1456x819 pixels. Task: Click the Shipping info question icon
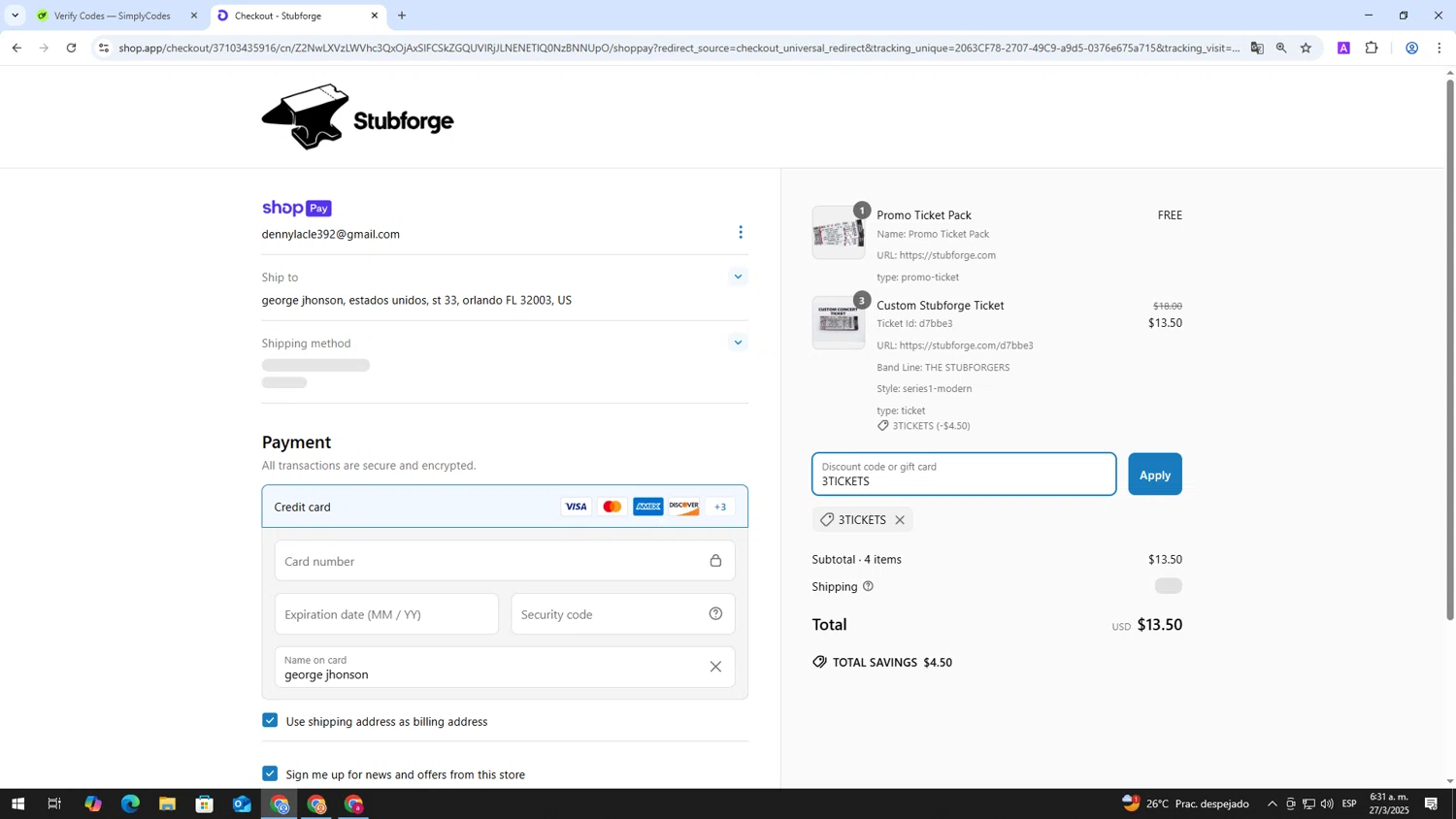868,586
